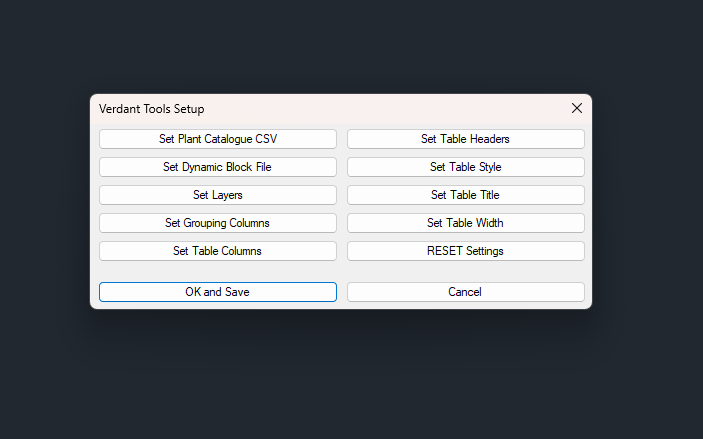Open Set Table Columns settings
This screenshot has height=439, width=703.
[x=217, y=251]
